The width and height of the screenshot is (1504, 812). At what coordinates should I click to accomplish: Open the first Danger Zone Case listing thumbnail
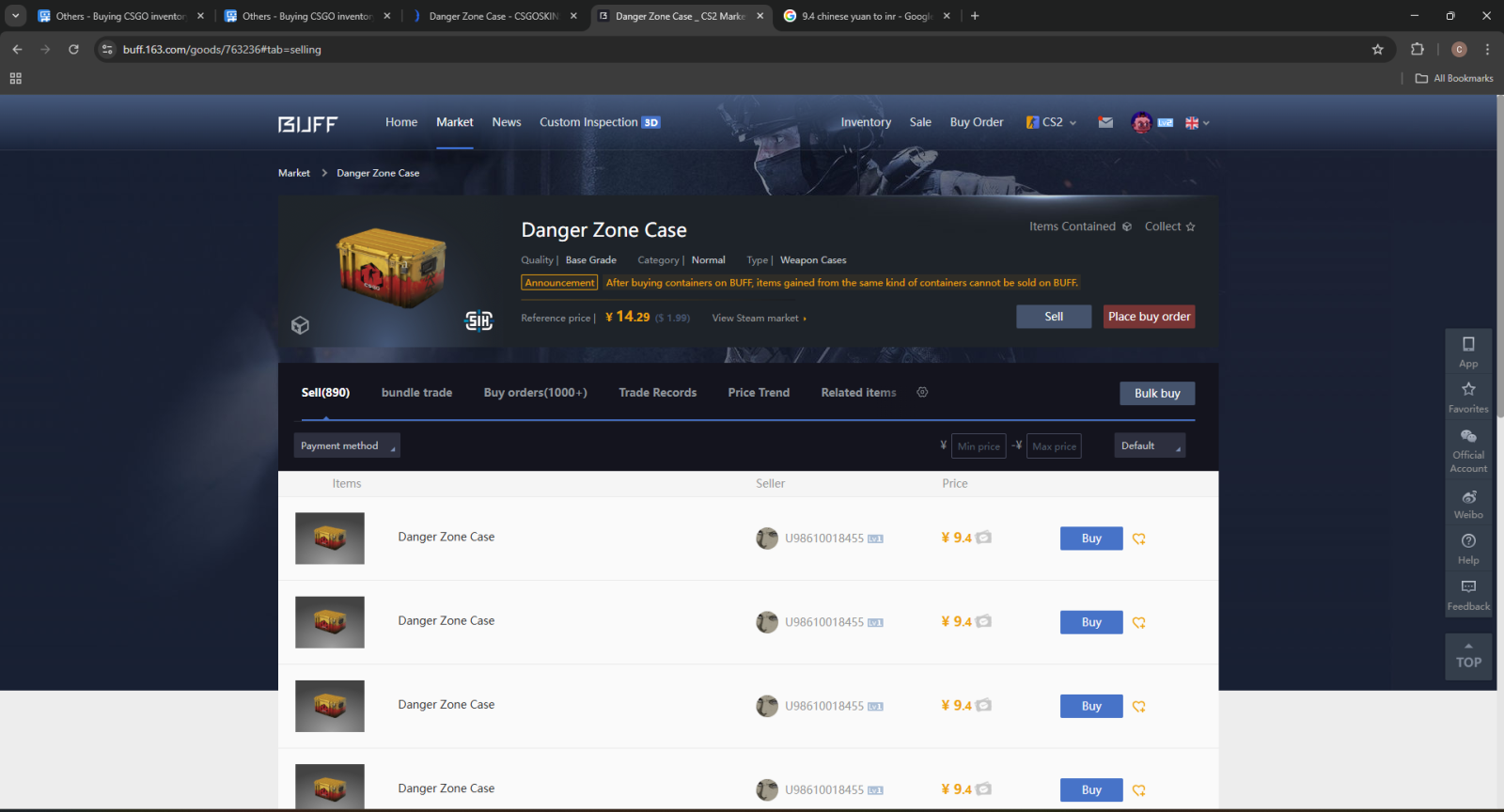click(330, 539)
